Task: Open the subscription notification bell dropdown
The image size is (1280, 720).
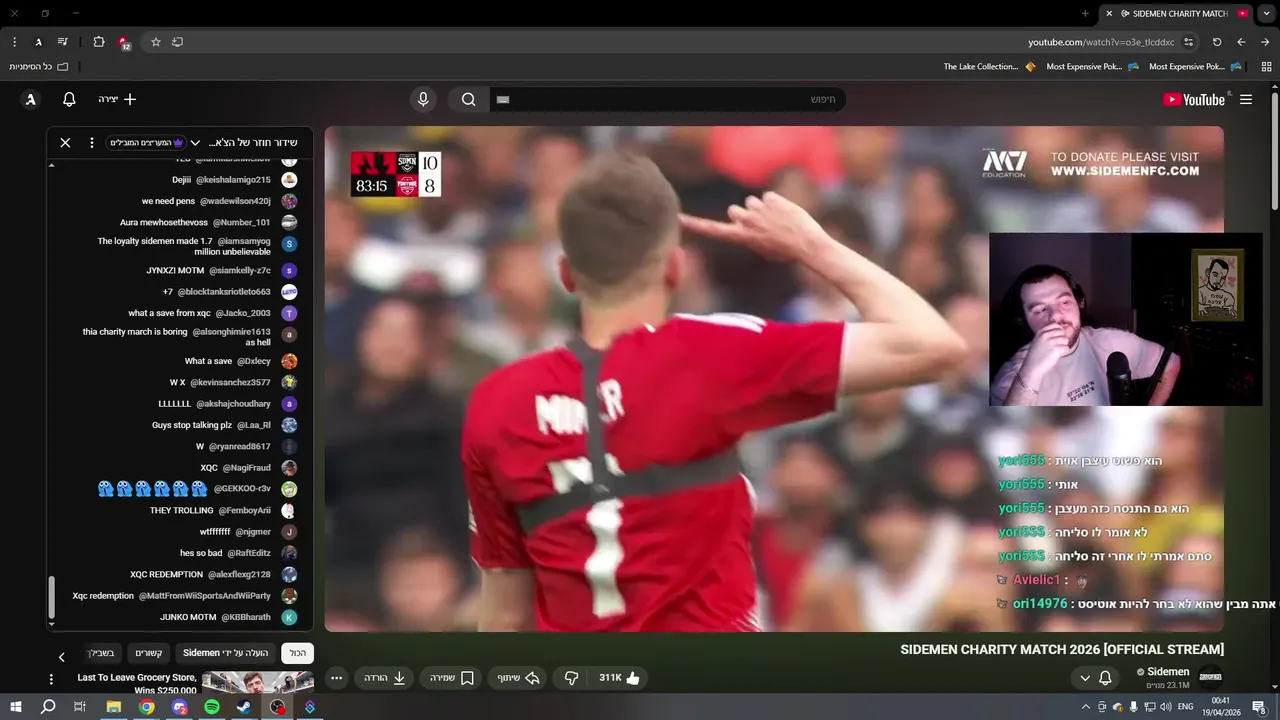Action: tap(1095, 678)
